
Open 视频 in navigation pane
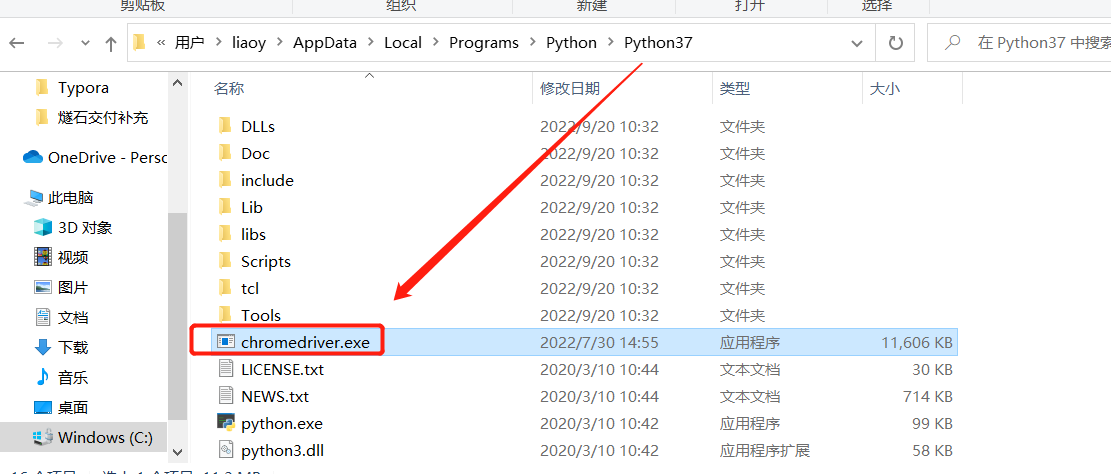tap(73, 258)
